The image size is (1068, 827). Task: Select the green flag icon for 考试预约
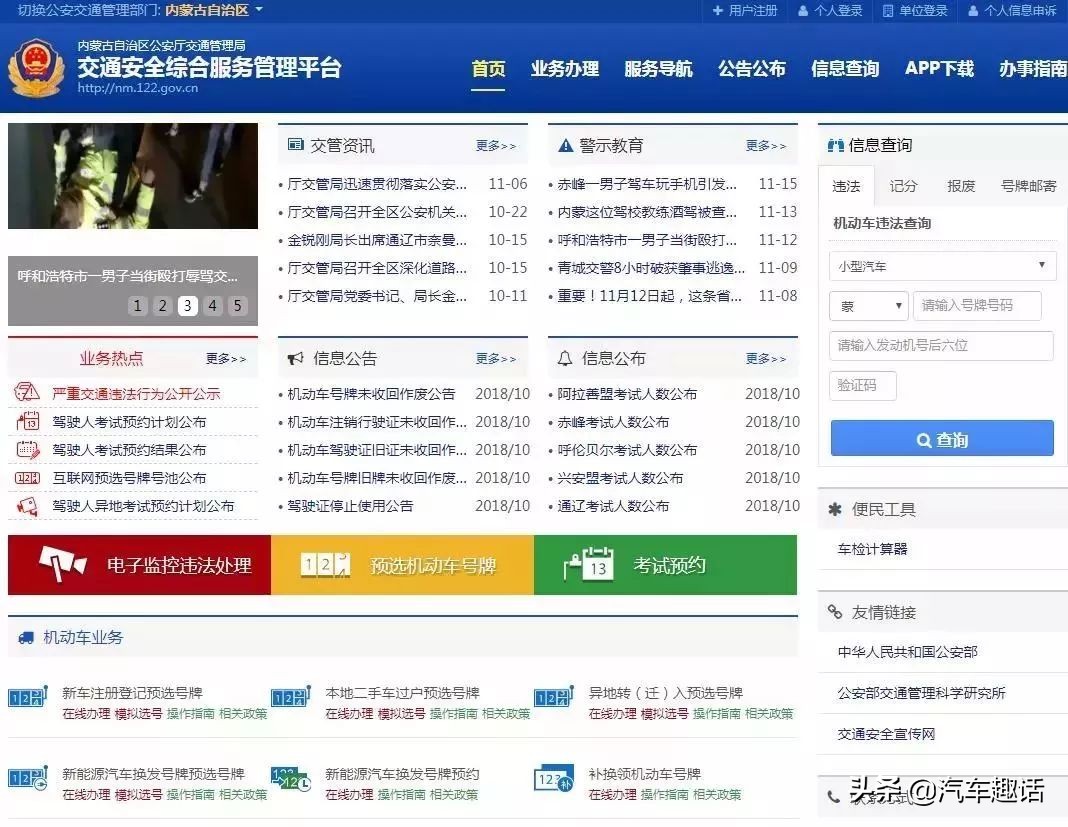click(589, 563)
